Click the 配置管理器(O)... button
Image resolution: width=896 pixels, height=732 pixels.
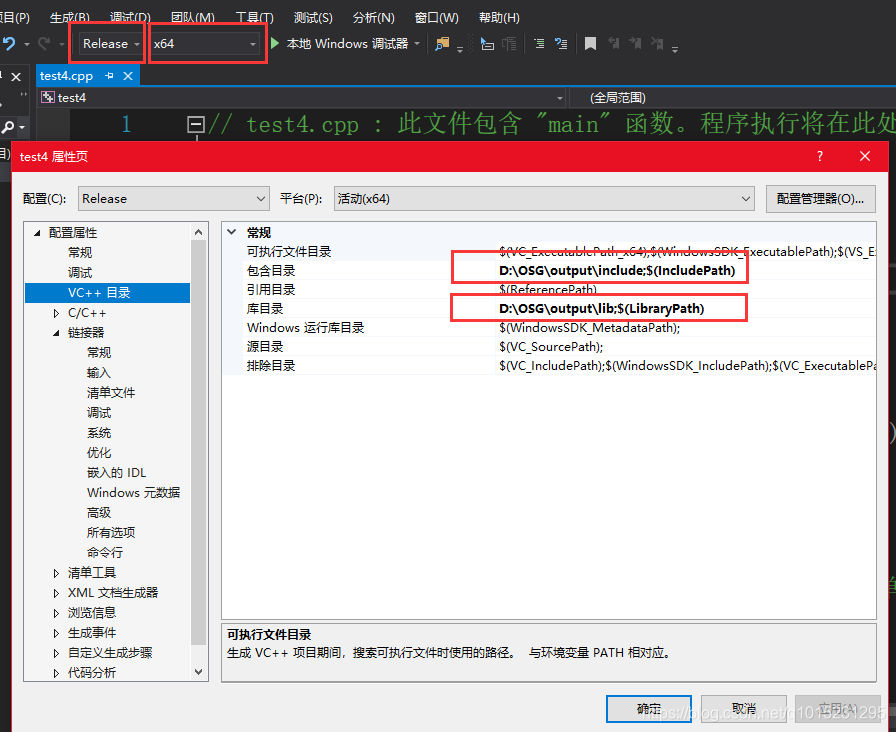(x=821, y=199)
